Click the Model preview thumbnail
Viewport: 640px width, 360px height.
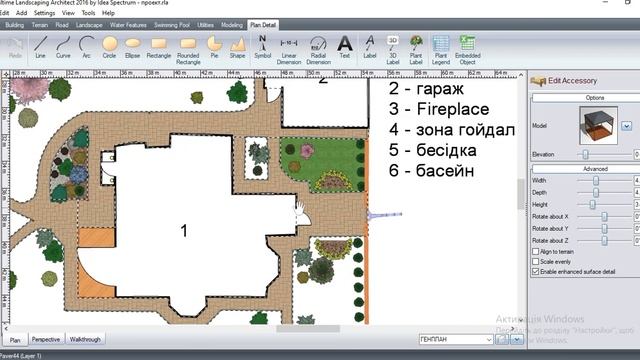[x=598, y=126]
